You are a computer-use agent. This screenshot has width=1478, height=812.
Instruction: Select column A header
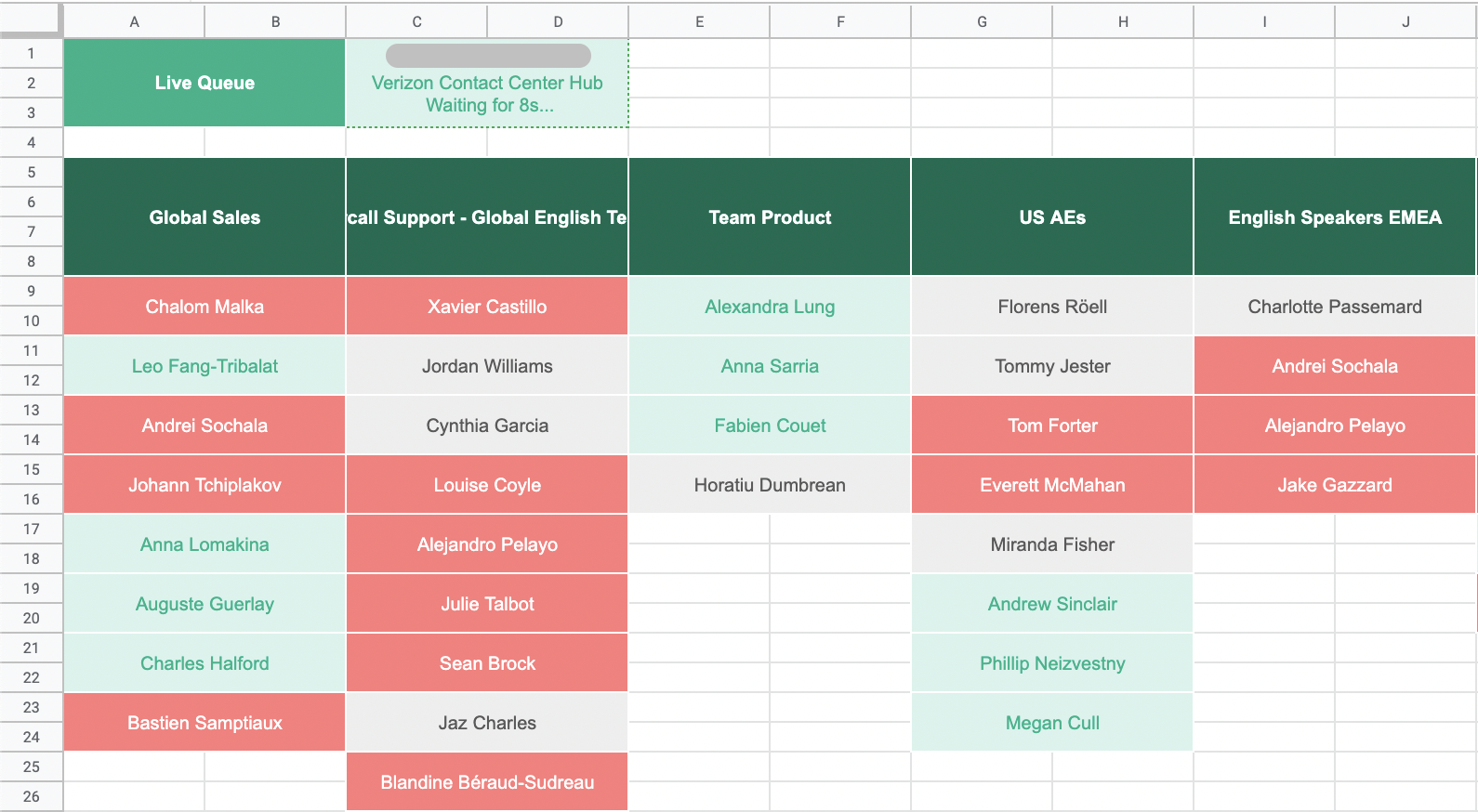coord(135,21)
